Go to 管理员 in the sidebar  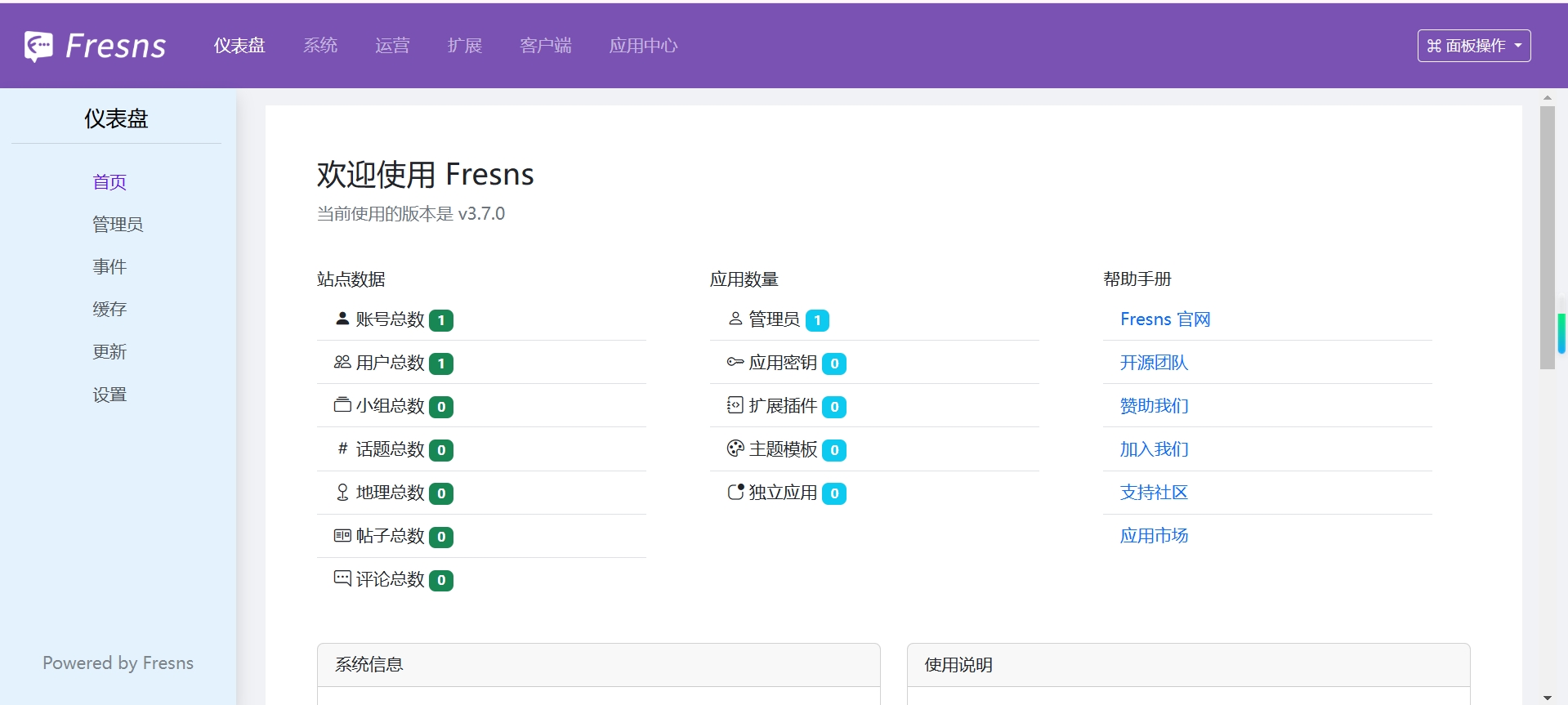[118, 225]
